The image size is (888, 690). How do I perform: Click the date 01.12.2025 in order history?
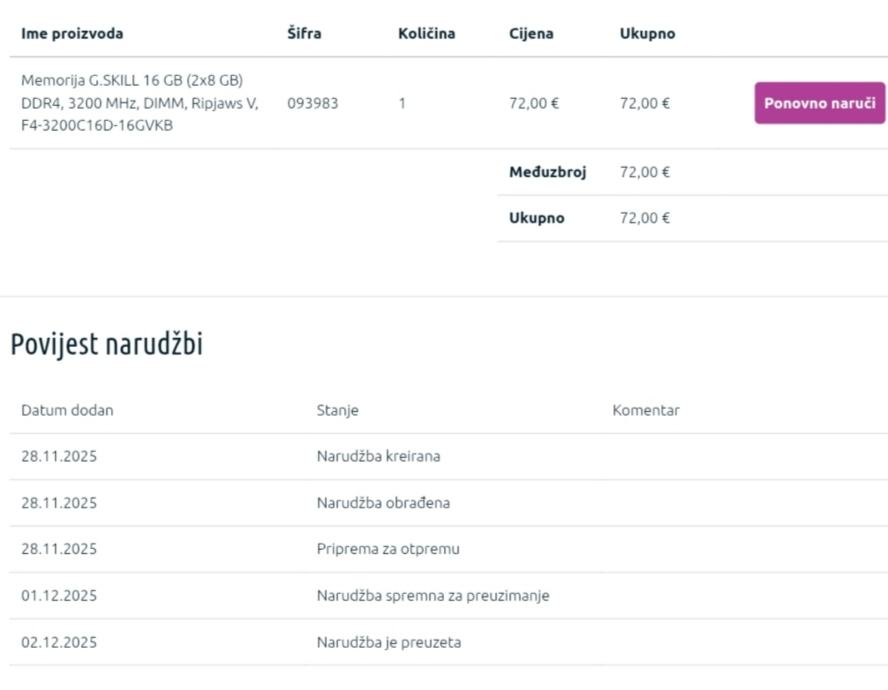pos(59,596)
